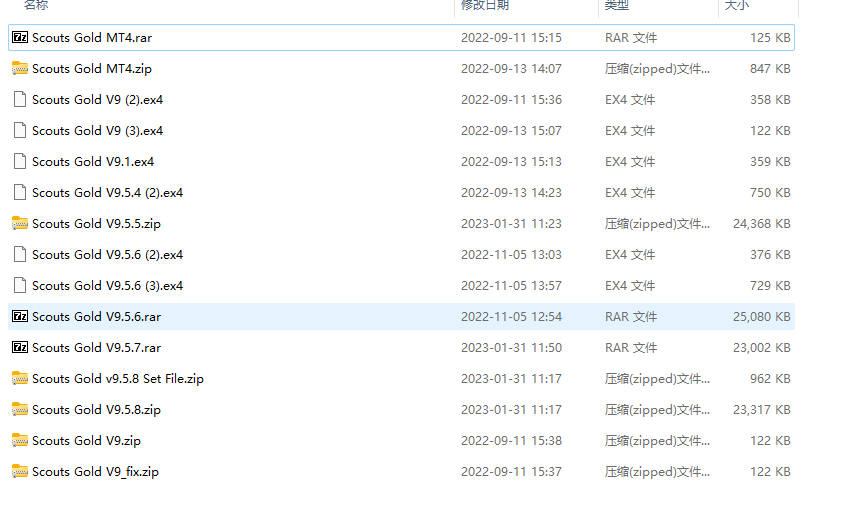Click the Scouts Gold V9.5.6 (3).ex4 file icon

tap(20, 285)
